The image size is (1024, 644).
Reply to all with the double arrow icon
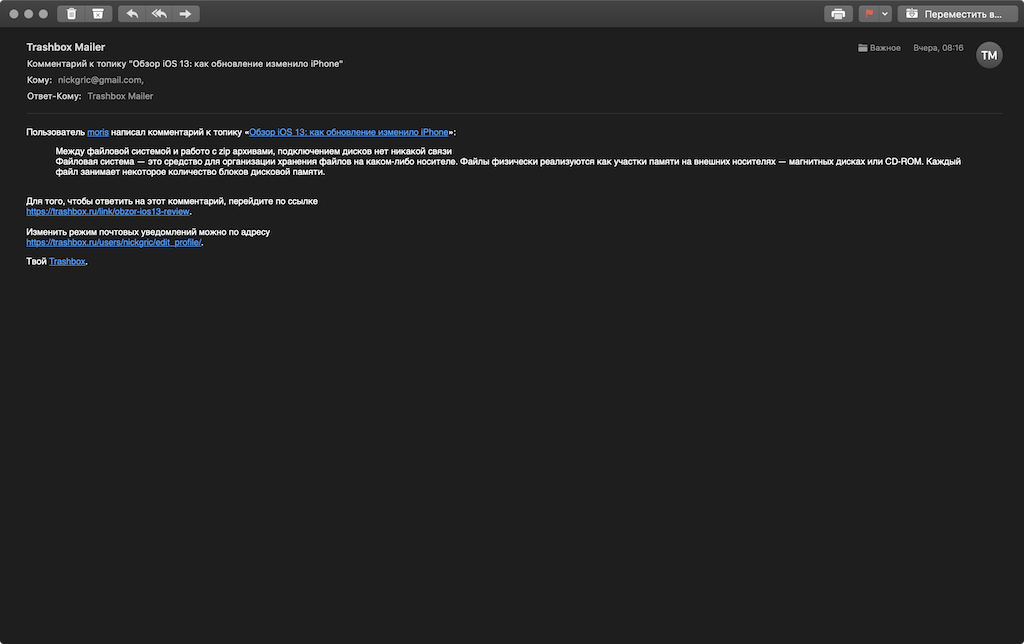coord(159,14)
